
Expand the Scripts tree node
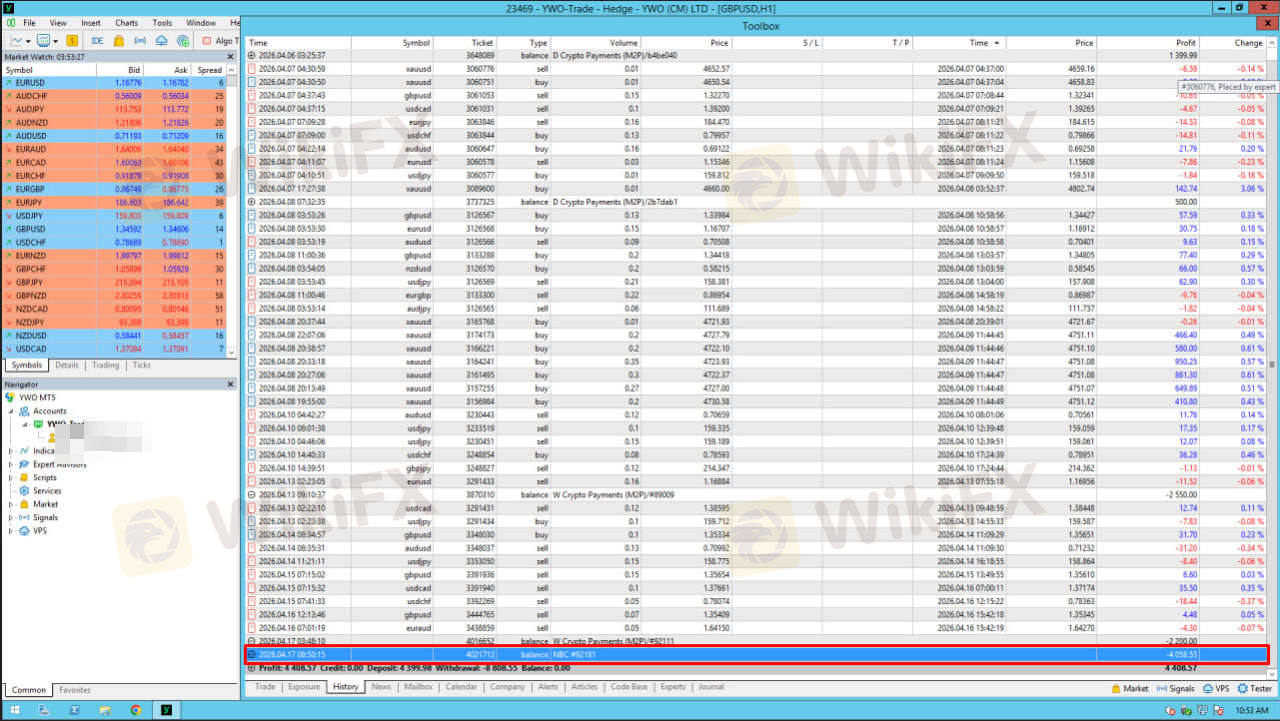pos(11,477)
